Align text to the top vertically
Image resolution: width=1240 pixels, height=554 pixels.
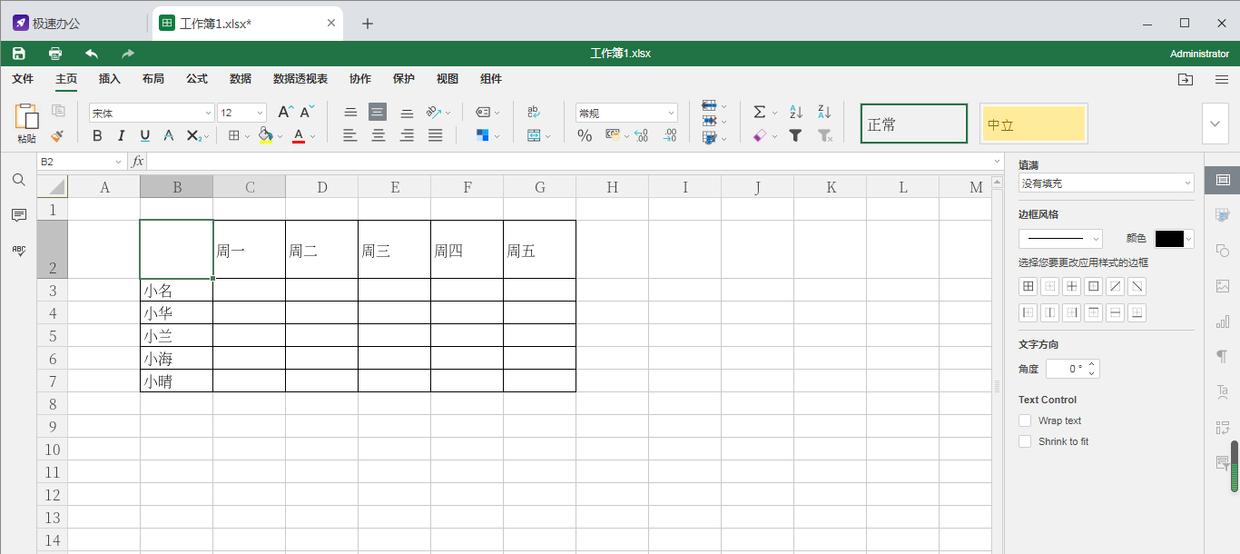pyautogui.click(x=350, y=112)
